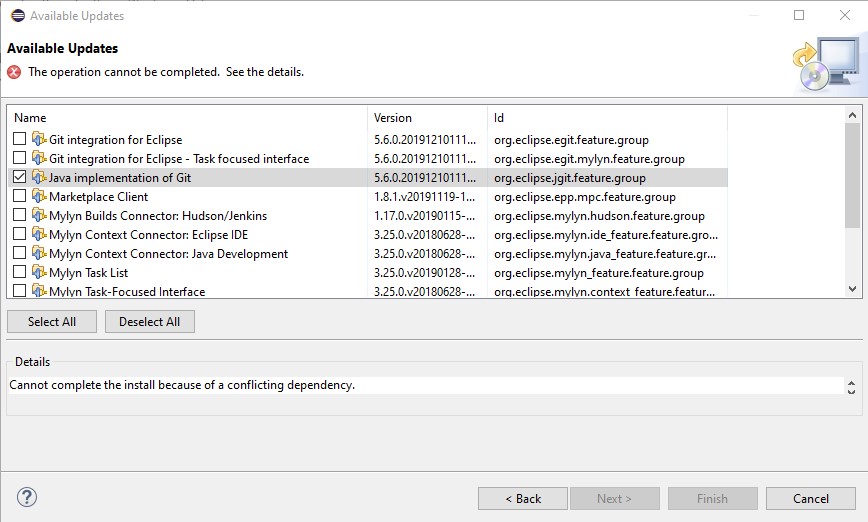The width and height of the screenshot is (868, 522).
Task: Click version 1.8.1.v20191119-1...
Action: 425,197
